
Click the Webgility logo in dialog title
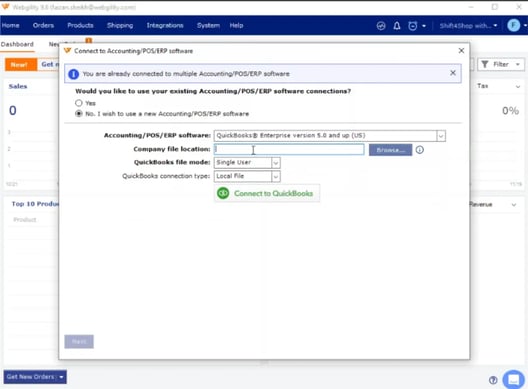(67, 51)
